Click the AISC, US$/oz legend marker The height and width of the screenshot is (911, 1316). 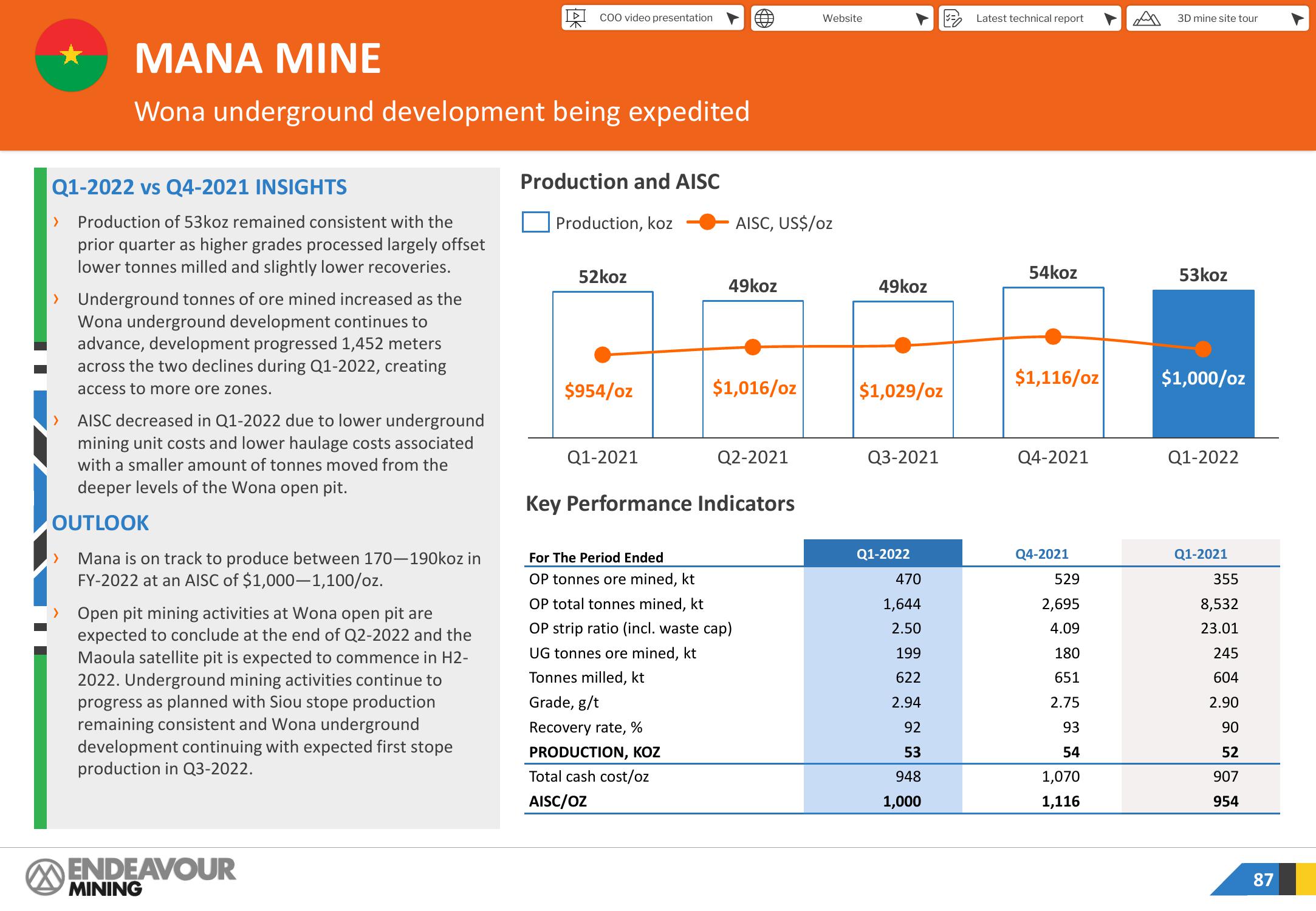tap(707, 222)
